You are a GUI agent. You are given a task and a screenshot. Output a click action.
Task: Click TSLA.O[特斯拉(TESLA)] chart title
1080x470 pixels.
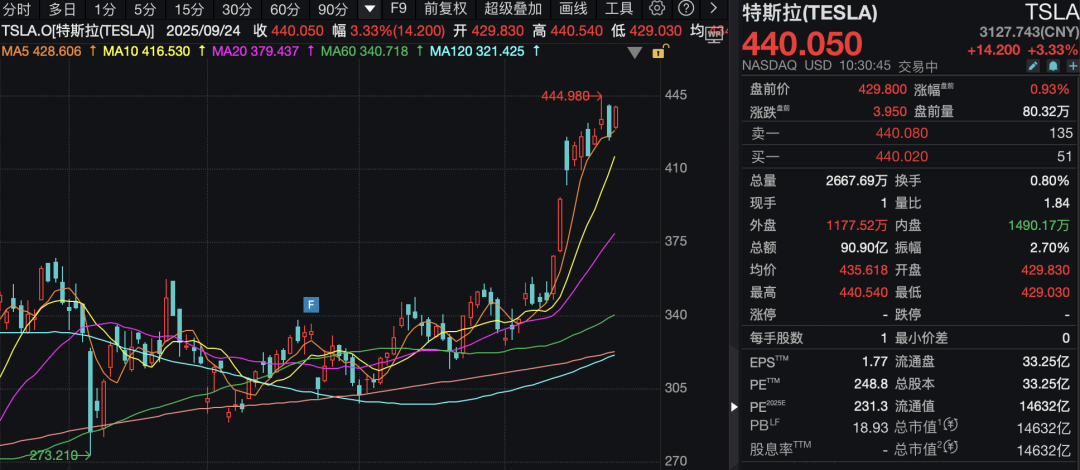tap(78, 31)
